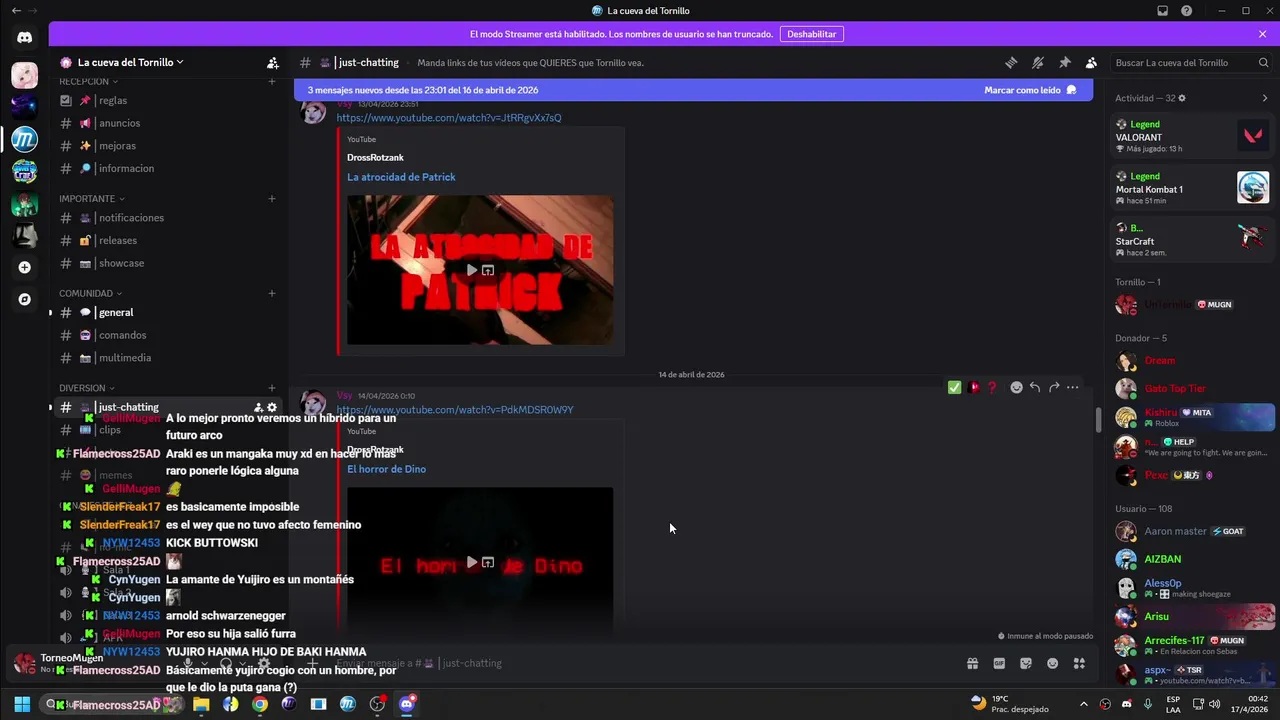Click Deshabilitar to disable Streamer mode
The height and width of the screenshot is (720, 1280).
[811, 34]
